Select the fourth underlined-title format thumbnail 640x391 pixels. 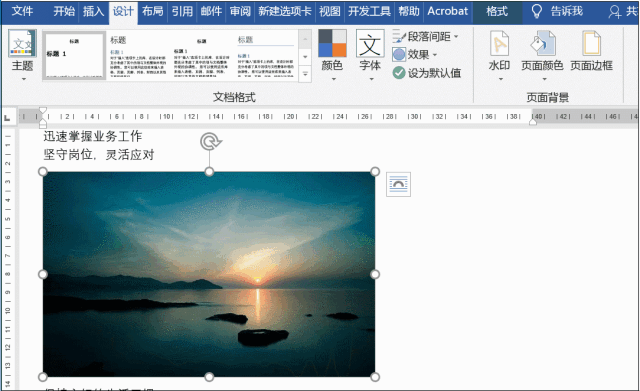266,56
